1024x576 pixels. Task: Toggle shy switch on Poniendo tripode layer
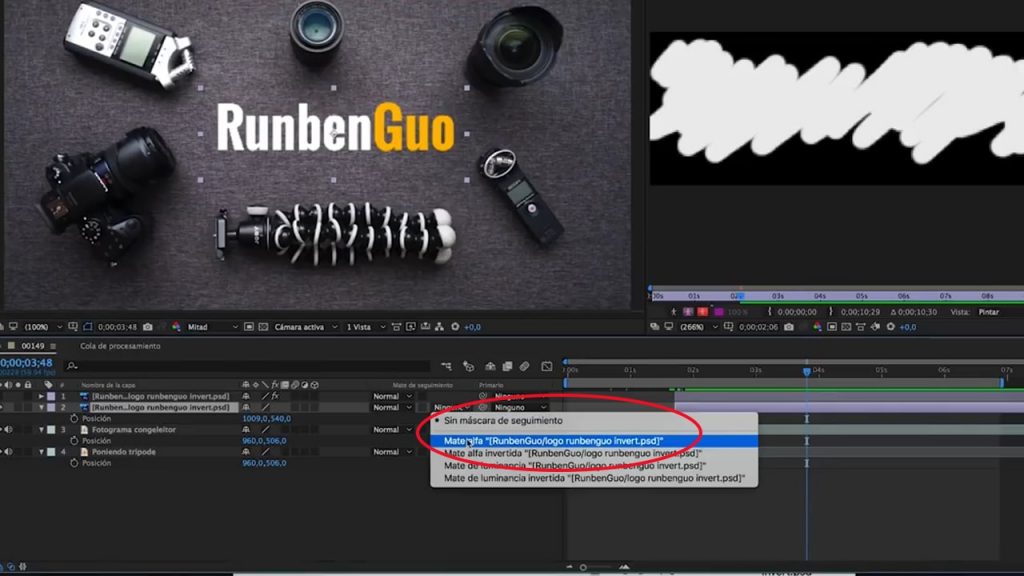point(246,452)
